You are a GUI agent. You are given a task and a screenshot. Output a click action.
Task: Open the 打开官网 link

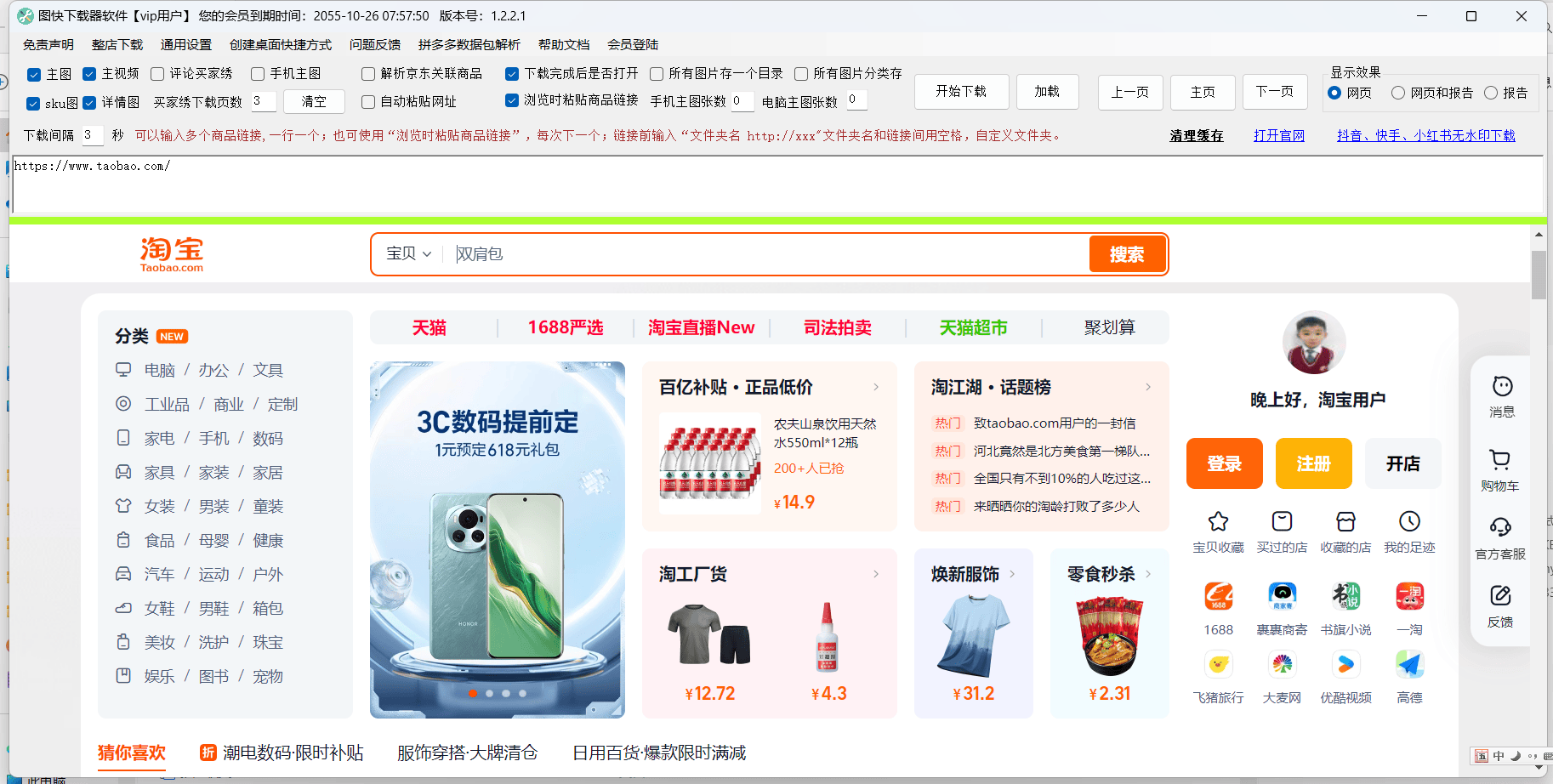click(x=1278, y=134)
